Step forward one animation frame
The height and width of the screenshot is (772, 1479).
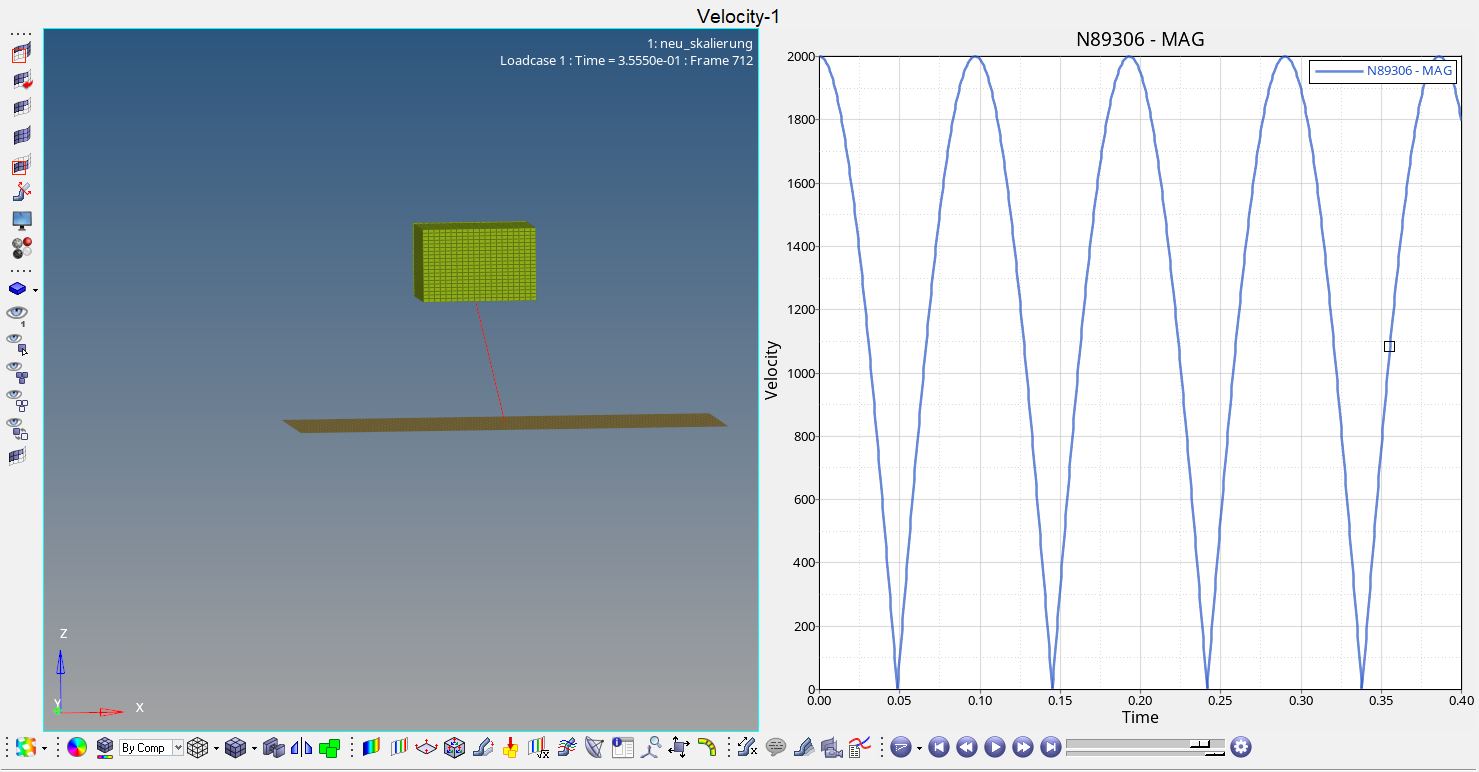[1022, 747]
